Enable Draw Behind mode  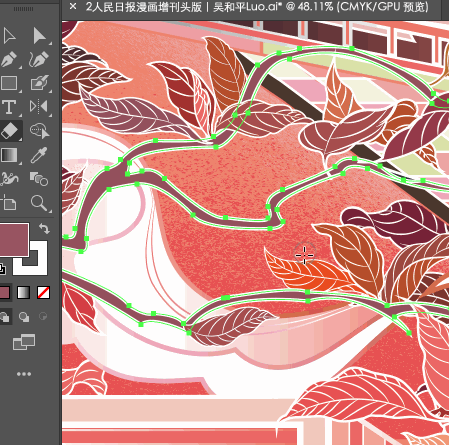[x=24, y=317]
